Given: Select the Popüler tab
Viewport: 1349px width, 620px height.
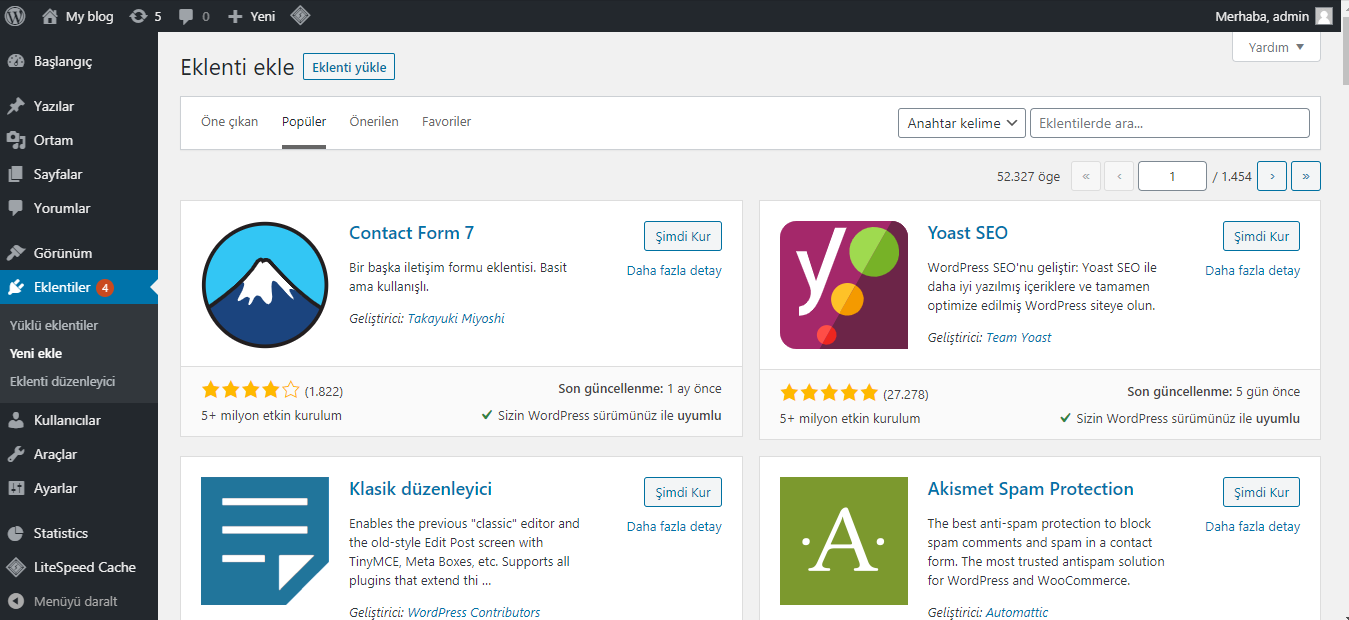Looking at the screenshot, I should pos(304,122).
